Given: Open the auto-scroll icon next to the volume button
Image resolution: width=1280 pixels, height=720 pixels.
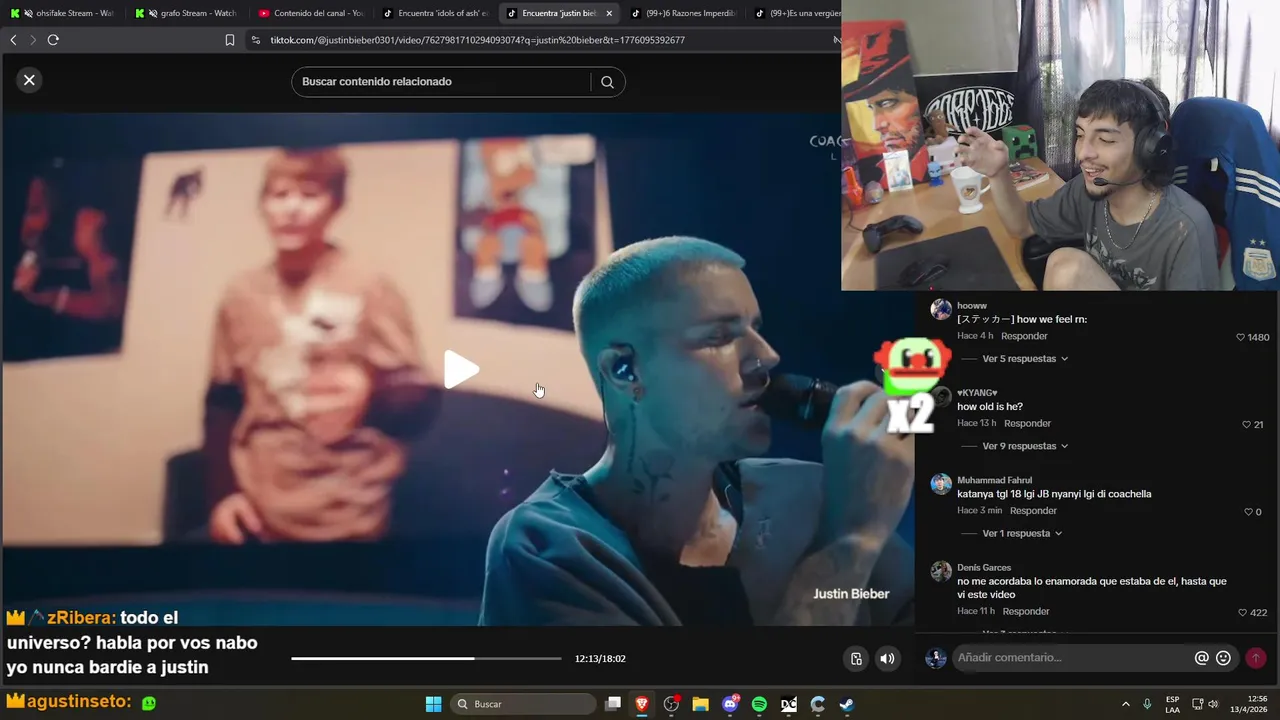Looking at the screenshot, I should 856,658.
